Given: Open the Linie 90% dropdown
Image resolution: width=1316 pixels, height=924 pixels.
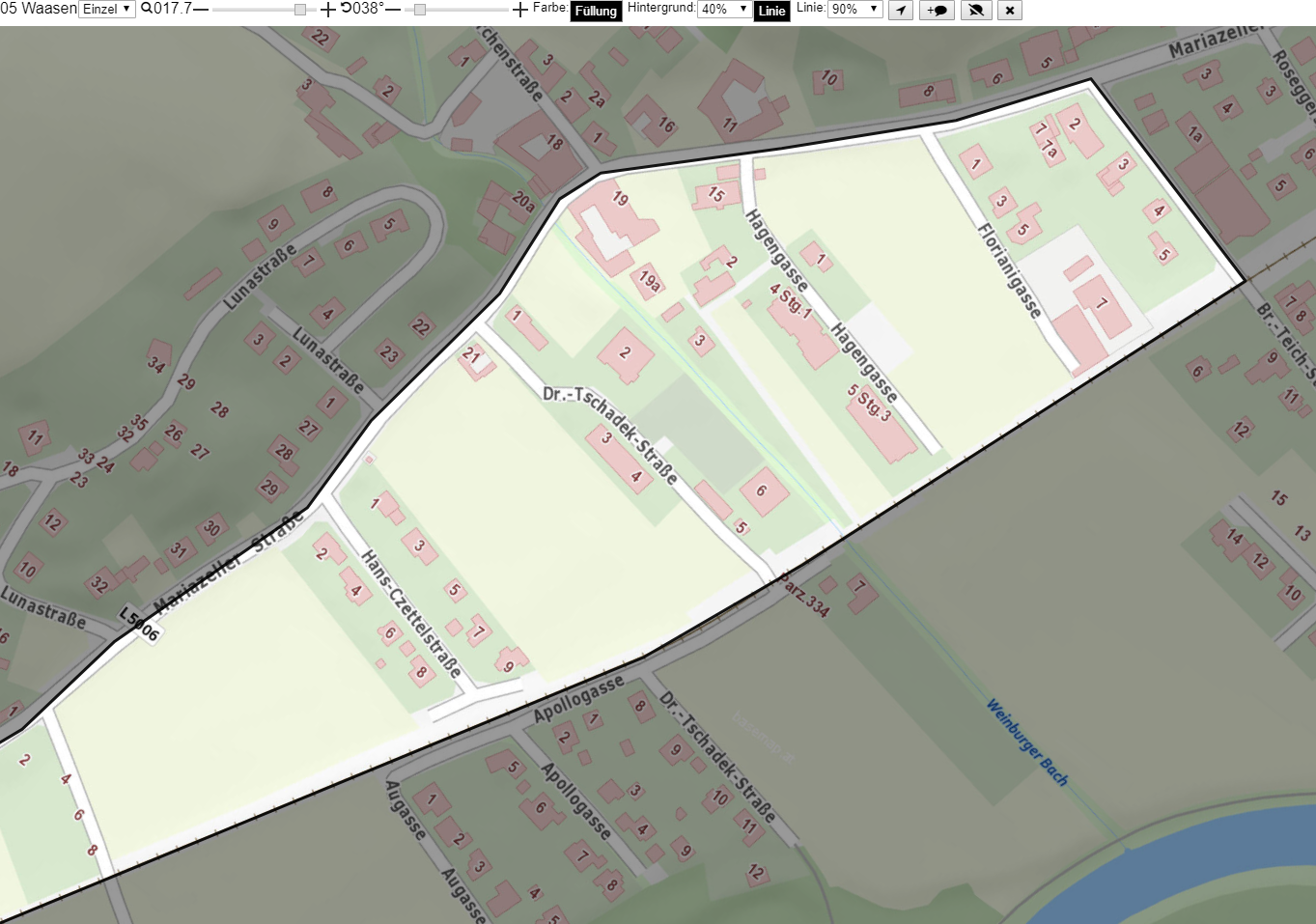Looking at the screenshot, I should coord(855,9).
